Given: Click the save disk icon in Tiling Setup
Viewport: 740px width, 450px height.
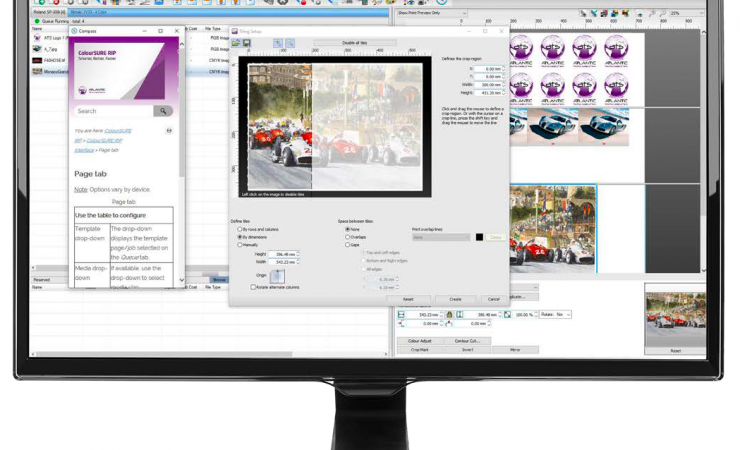Looking at the screenshot, I should coord(245,44).
